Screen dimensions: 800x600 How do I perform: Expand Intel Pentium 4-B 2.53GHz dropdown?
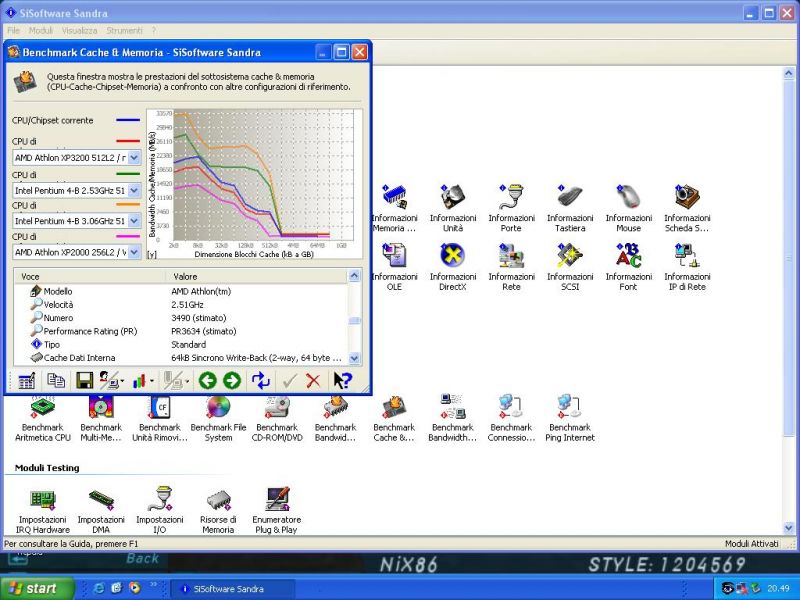click(134, 190)
